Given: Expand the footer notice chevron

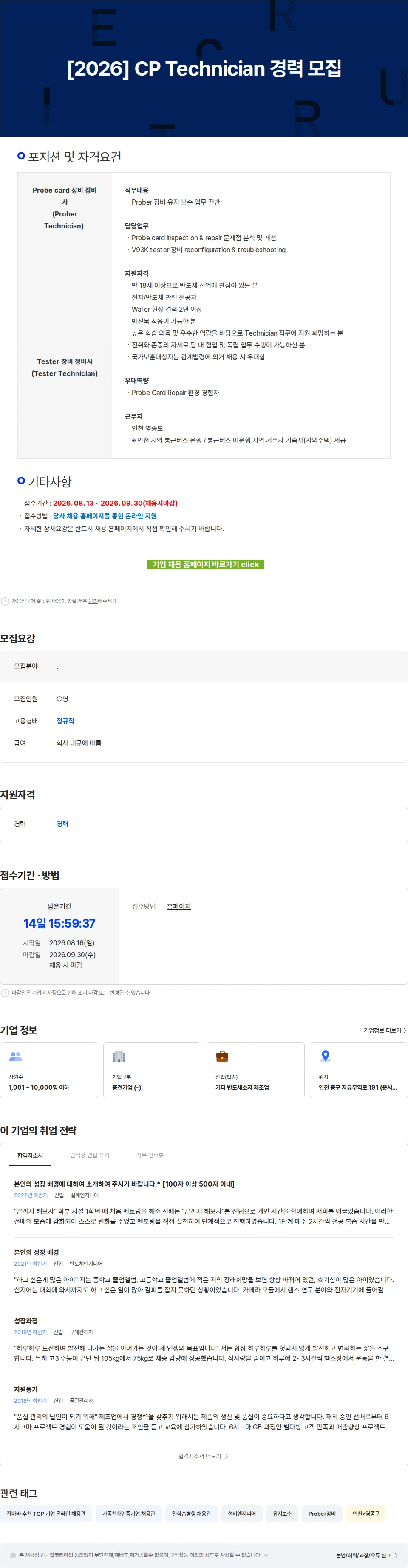Looking at the screenshot, I should tap(266, 1555).
